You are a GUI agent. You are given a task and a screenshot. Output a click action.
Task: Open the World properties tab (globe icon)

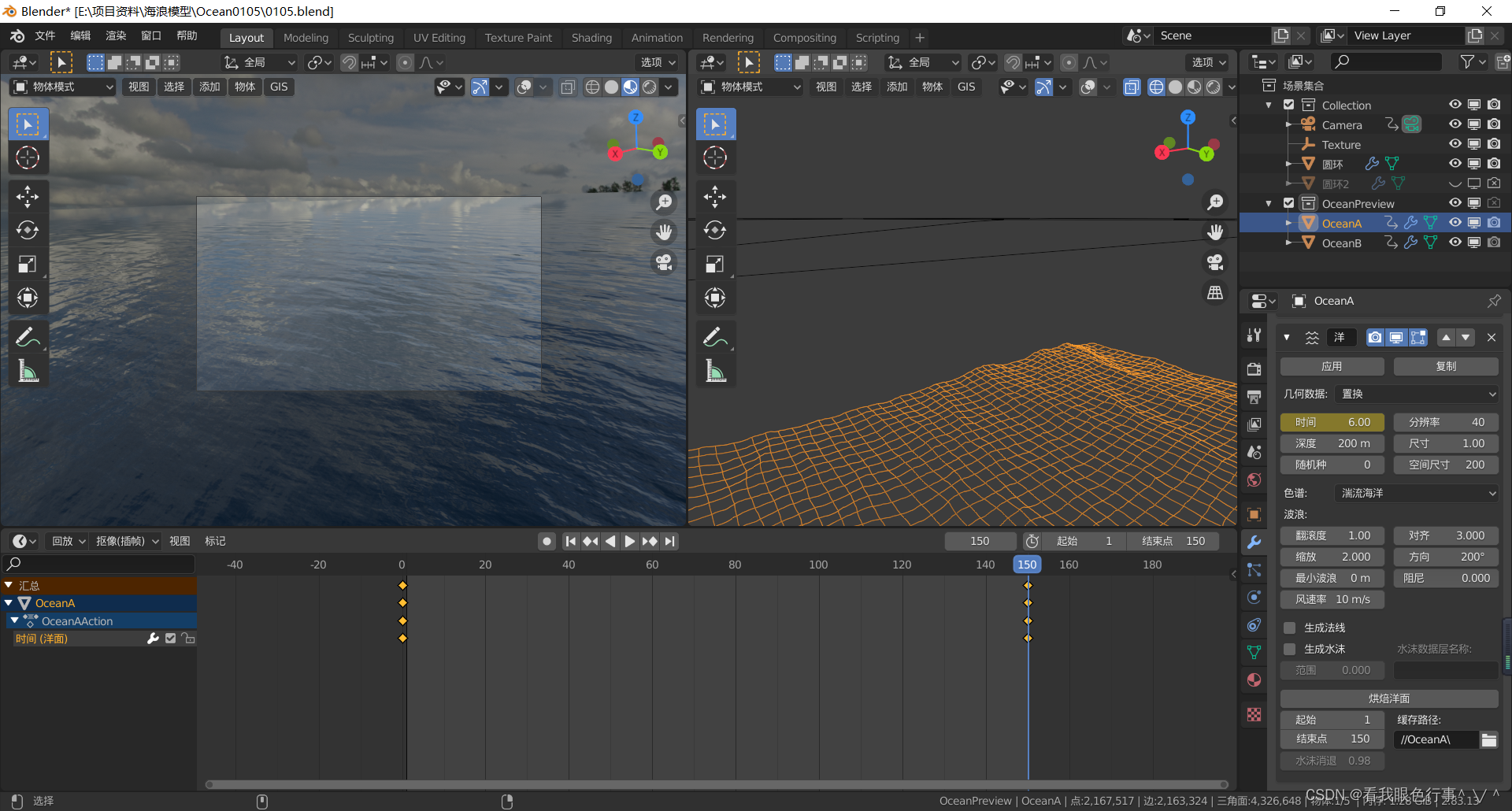click(x=1254, y=480)
